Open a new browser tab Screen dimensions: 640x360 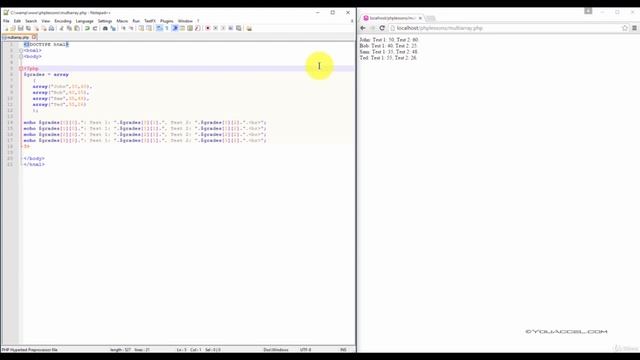431,18
